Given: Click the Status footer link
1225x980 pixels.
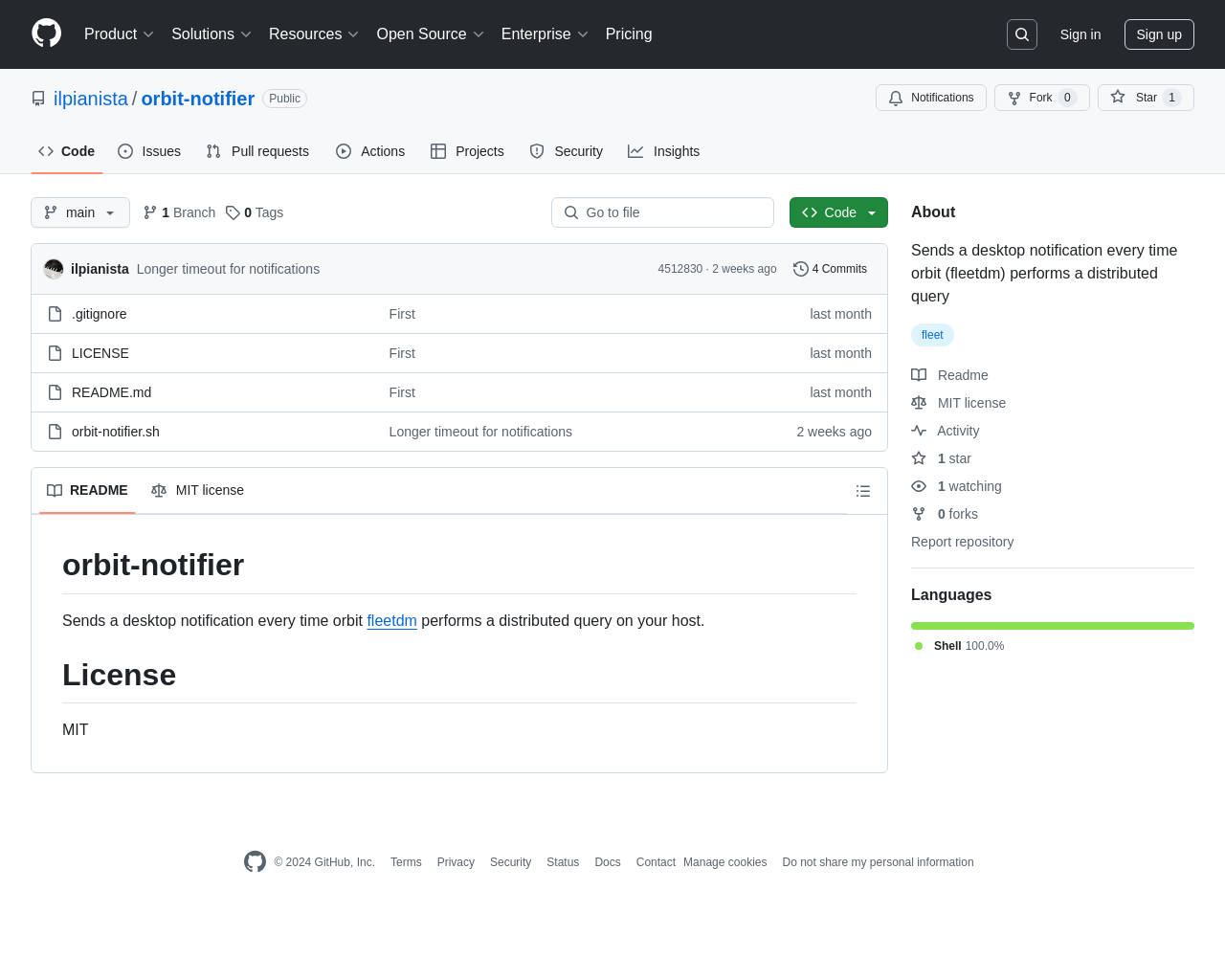Looking at the screenshot, I should (563, 862).
